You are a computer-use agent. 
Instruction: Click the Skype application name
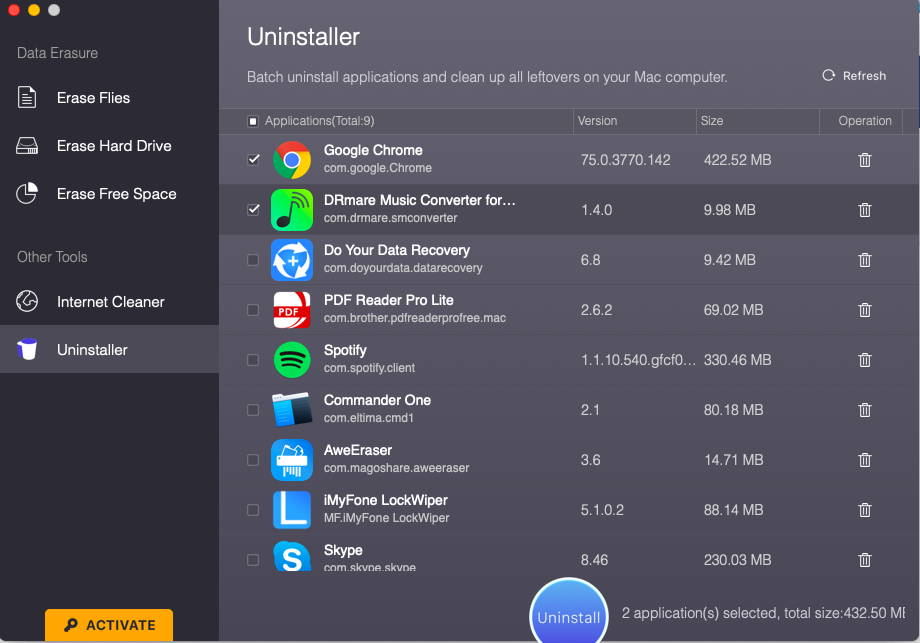pyautogui.click(x=343, y=550)
